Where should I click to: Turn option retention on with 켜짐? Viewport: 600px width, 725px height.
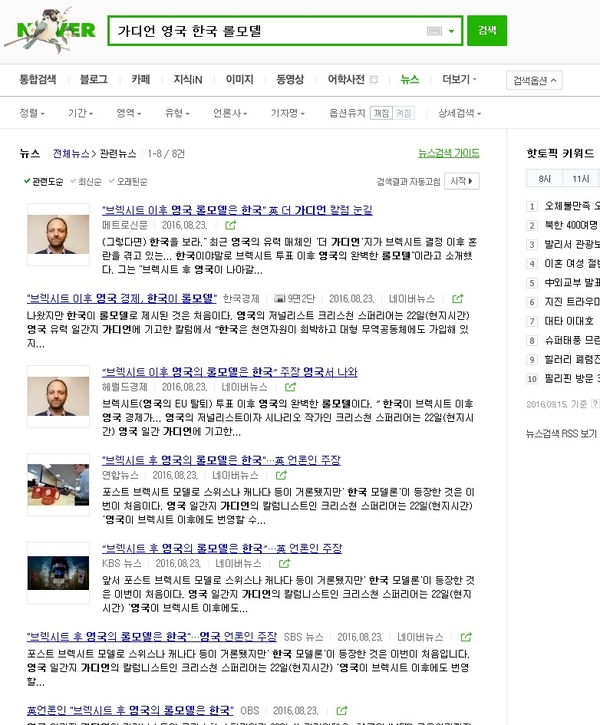pyautogui.click(x=404, y=113)
